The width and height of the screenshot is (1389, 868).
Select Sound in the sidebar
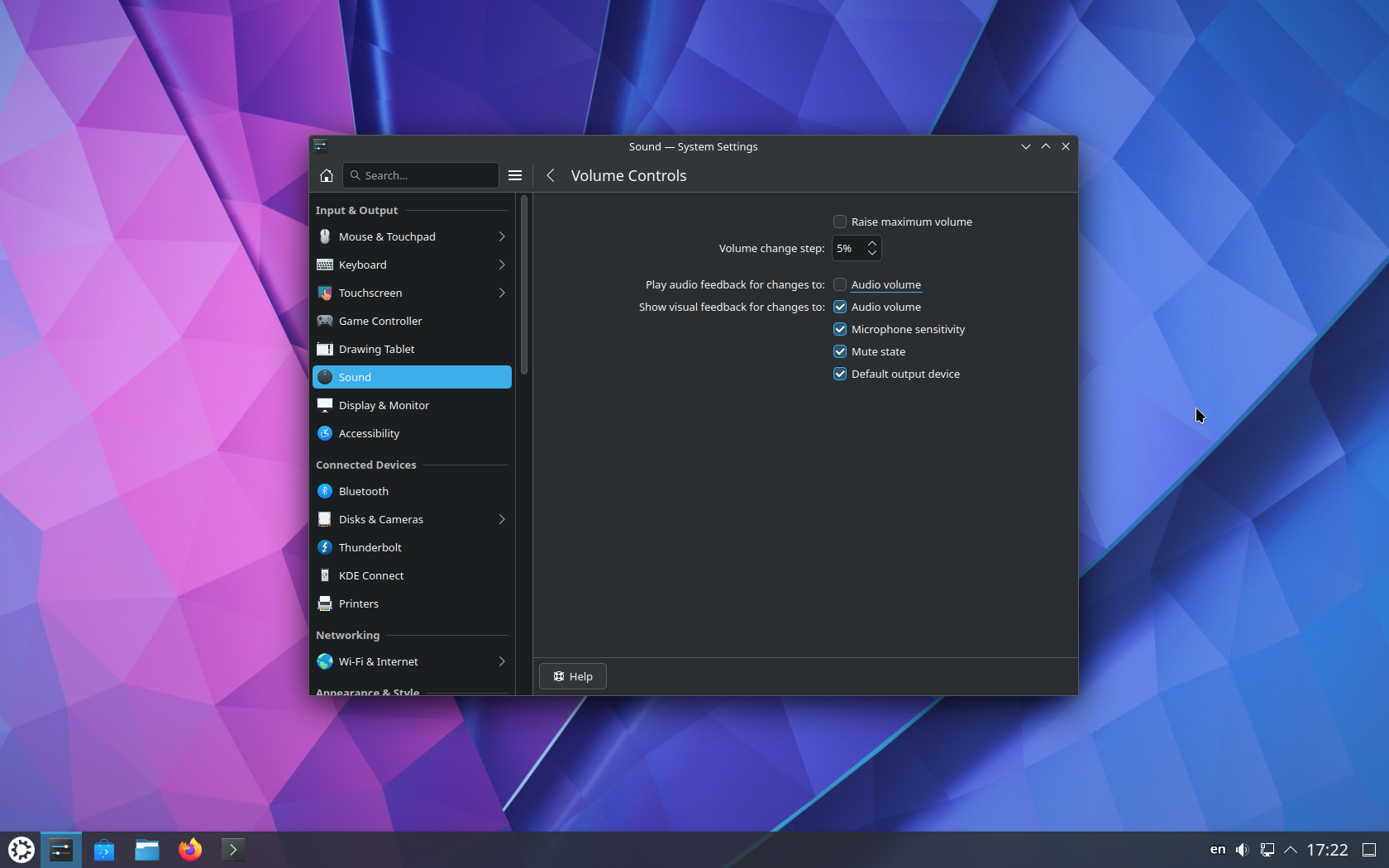412,377
